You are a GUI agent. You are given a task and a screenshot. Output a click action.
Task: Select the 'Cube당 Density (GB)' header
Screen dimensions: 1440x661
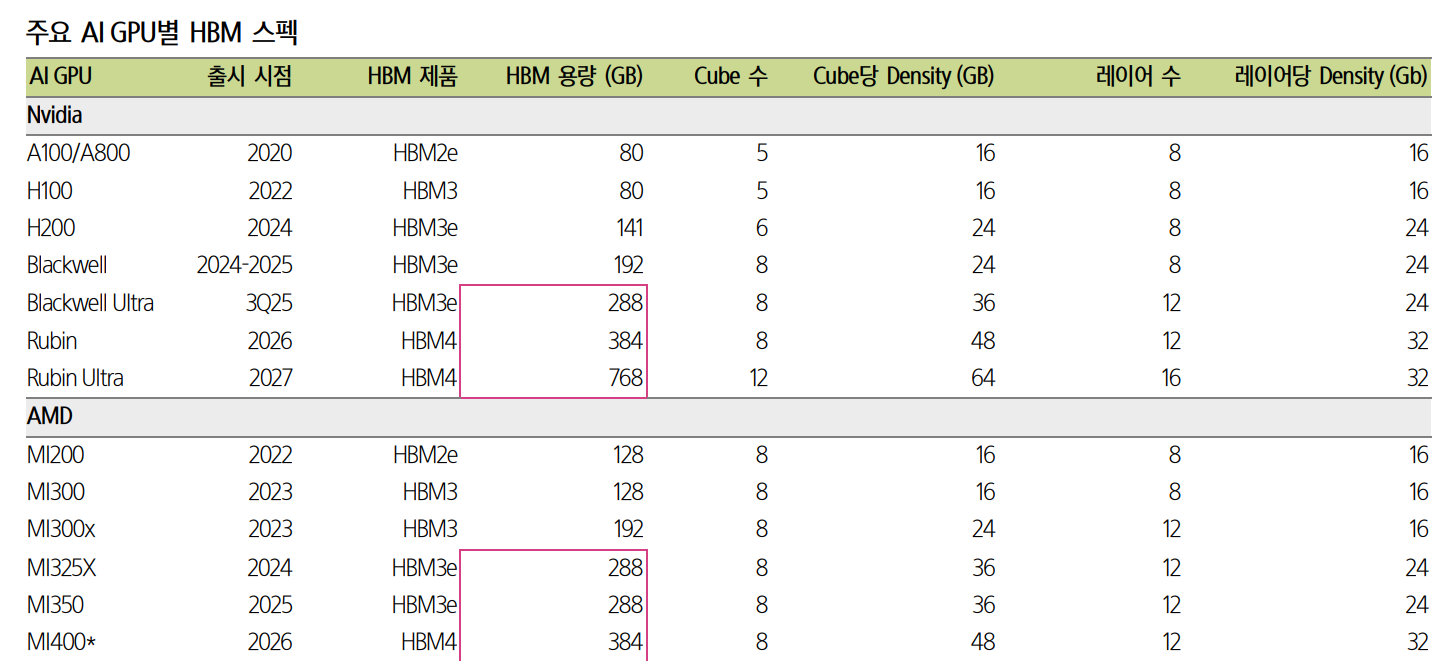(x=903, y=77)
